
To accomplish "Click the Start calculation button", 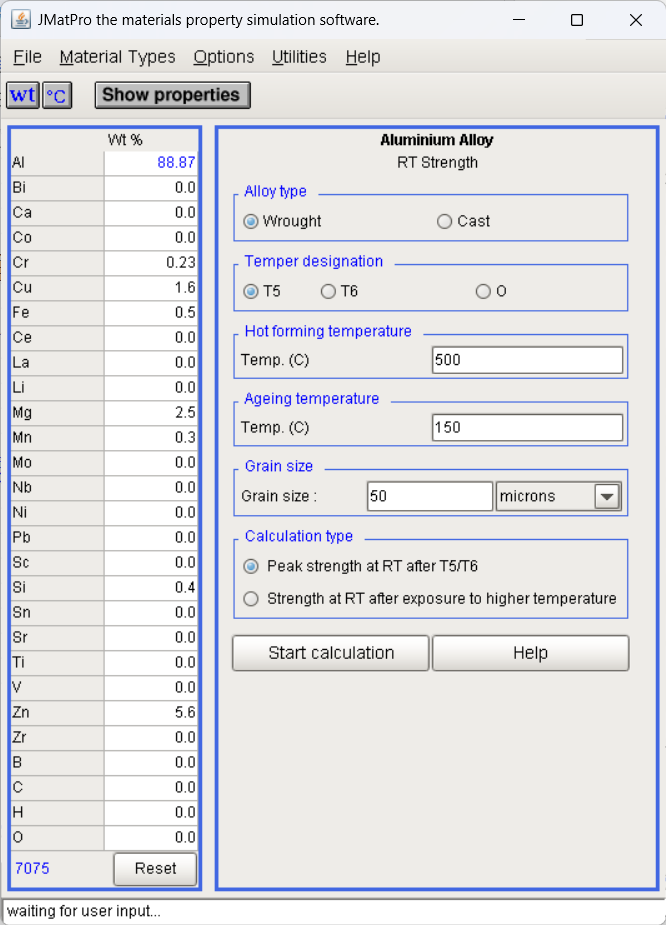I will pos(331,653).
